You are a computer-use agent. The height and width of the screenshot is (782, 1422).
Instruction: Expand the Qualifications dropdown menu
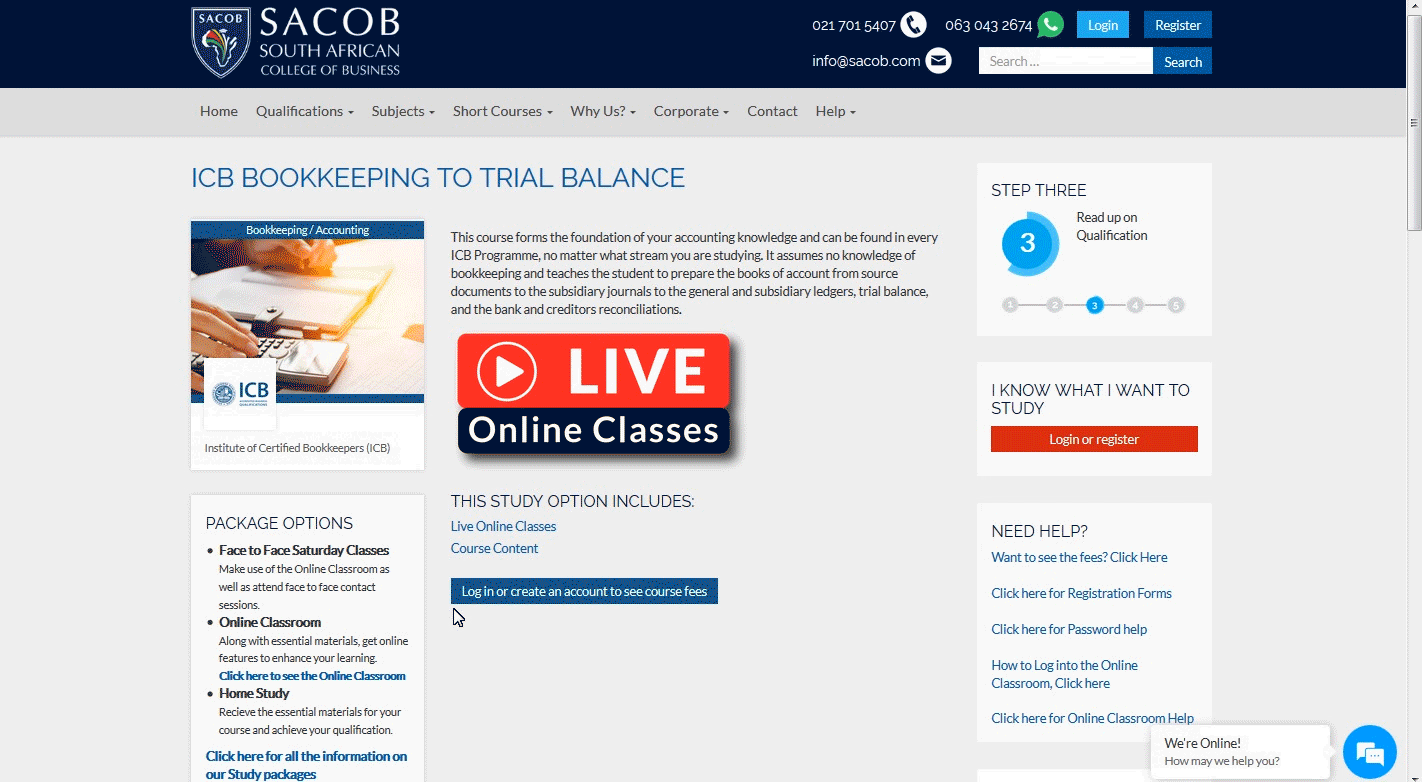[305, 111]
